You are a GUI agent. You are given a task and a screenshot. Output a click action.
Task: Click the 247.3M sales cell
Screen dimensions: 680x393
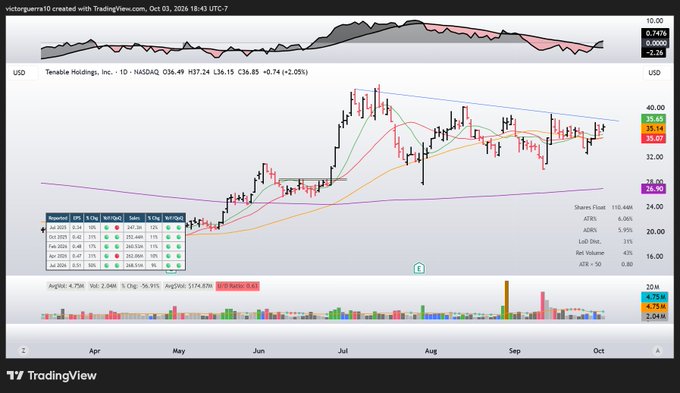[x=134, y=227]
